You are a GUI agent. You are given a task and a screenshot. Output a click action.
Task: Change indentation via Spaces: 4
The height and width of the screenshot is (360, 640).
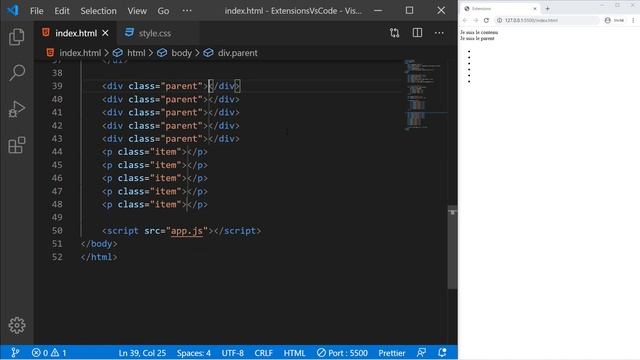(193, 353)
